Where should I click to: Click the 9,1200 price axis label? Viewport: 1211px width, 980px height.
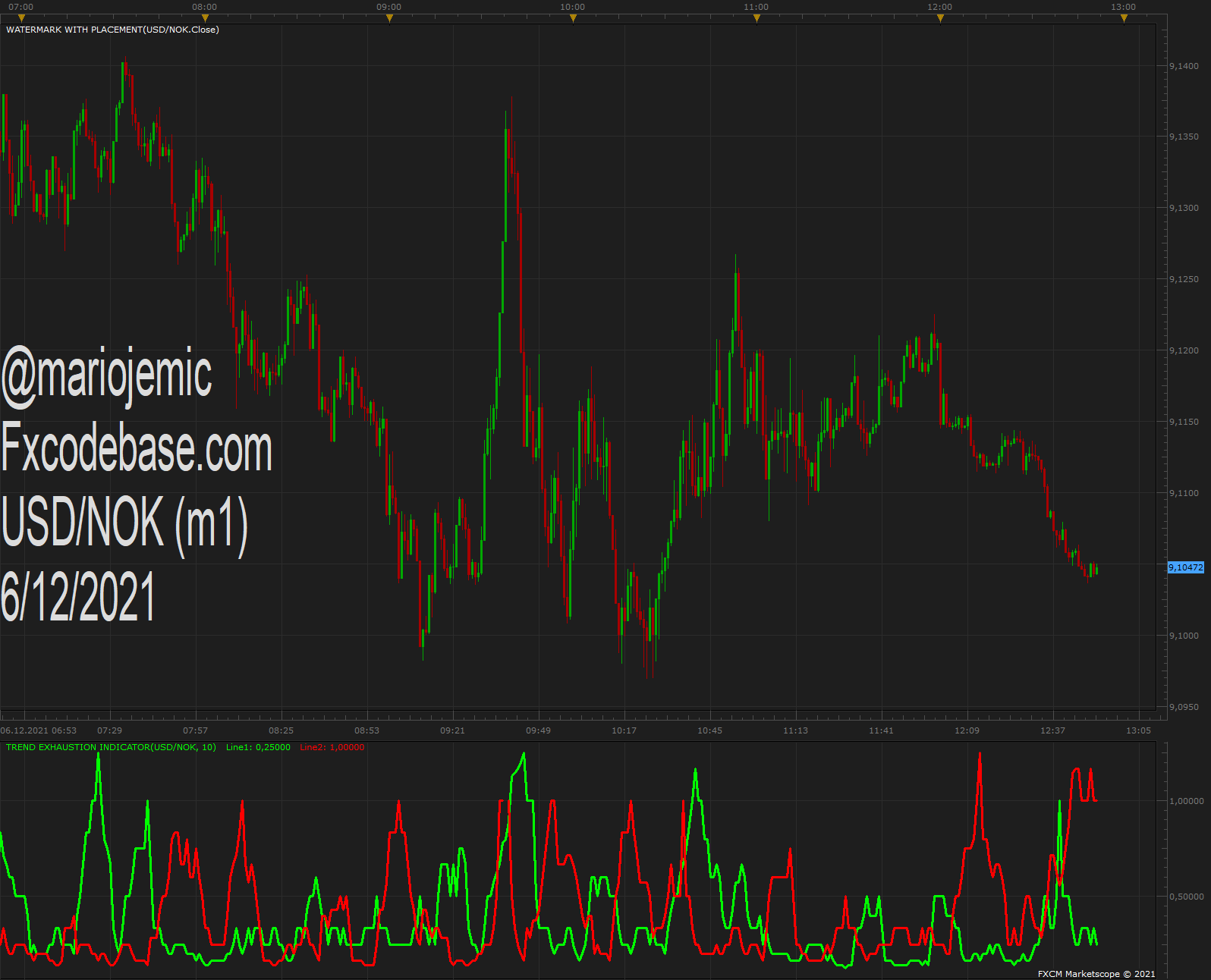[1184, 350]
